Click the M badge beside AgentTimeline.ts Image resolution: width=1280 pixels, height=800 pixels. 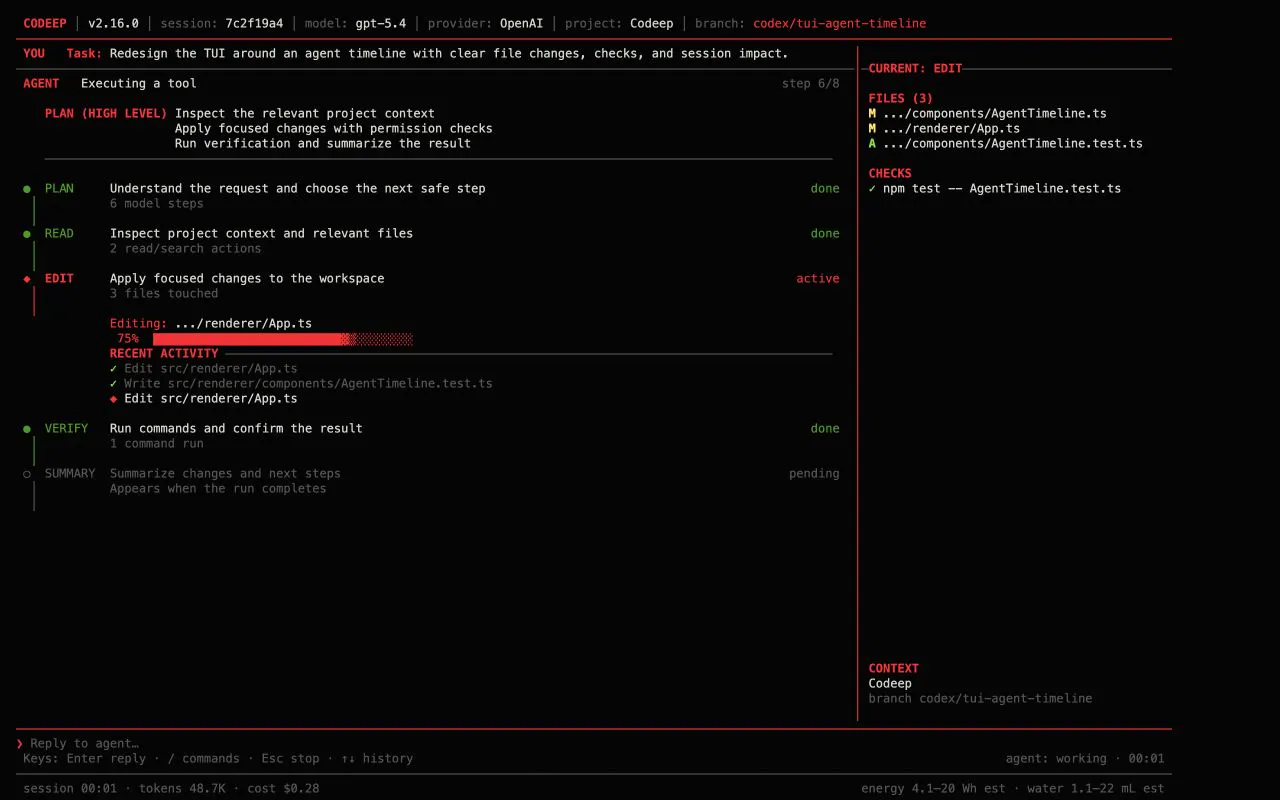pyautogui.click(x=872, y=114)
